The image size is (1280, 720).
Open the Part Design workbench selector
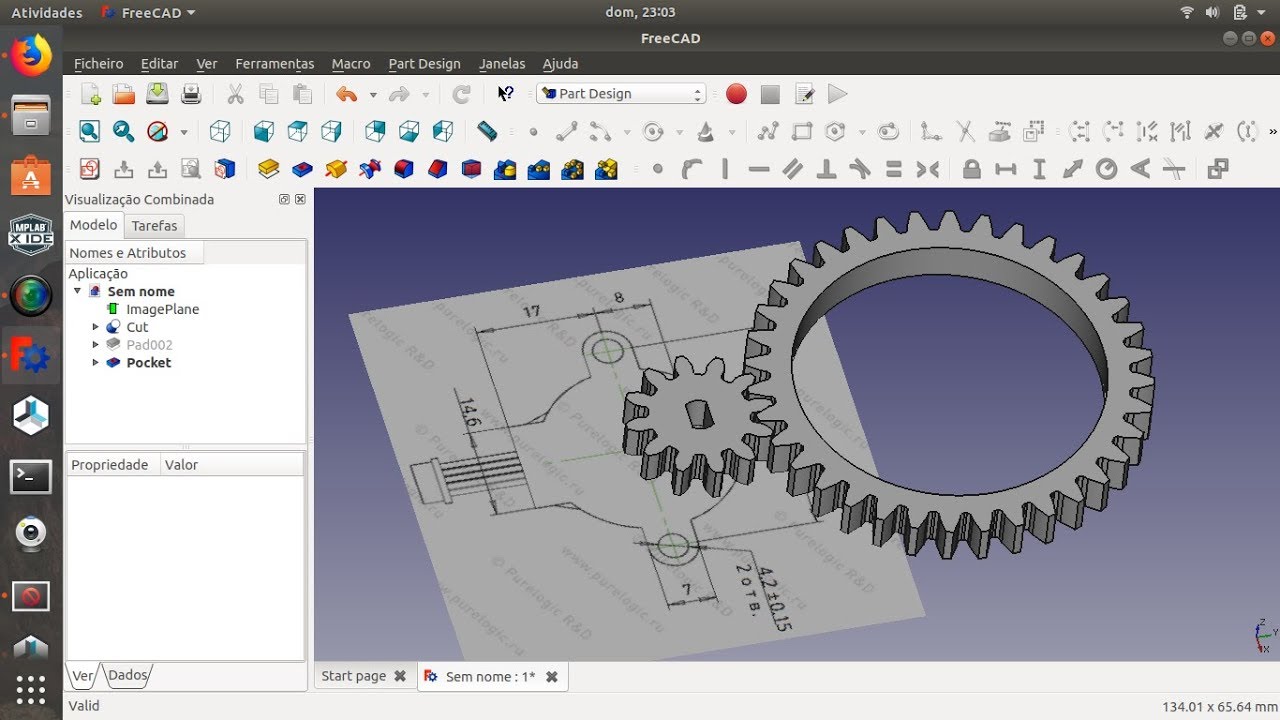[621, 94]
